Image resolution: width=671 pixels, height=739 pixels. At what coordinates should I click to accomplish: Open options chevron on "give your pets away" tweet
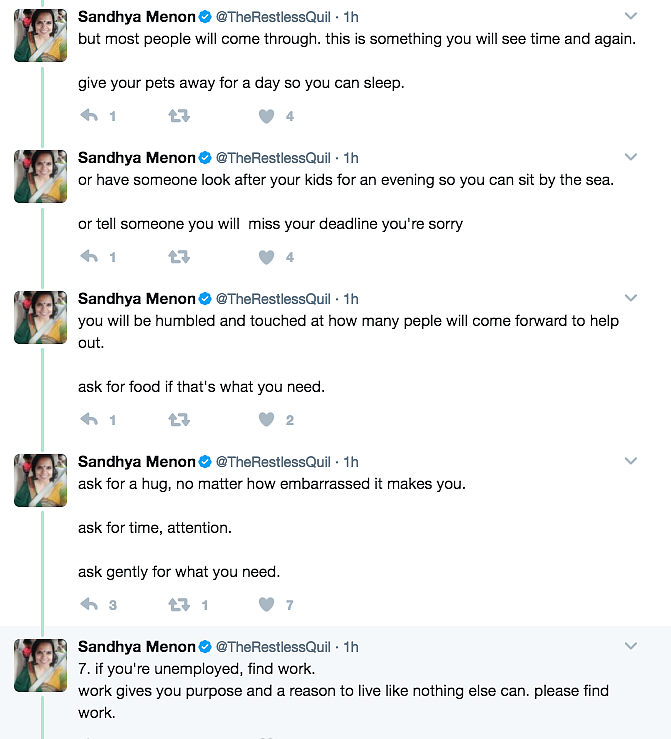click(631, 17)
